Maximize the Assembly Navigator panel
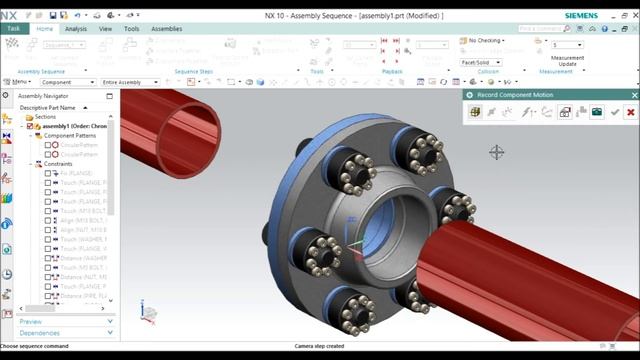Image resolution: width=640 pixels, height=360 pixels. pos(109,96)
